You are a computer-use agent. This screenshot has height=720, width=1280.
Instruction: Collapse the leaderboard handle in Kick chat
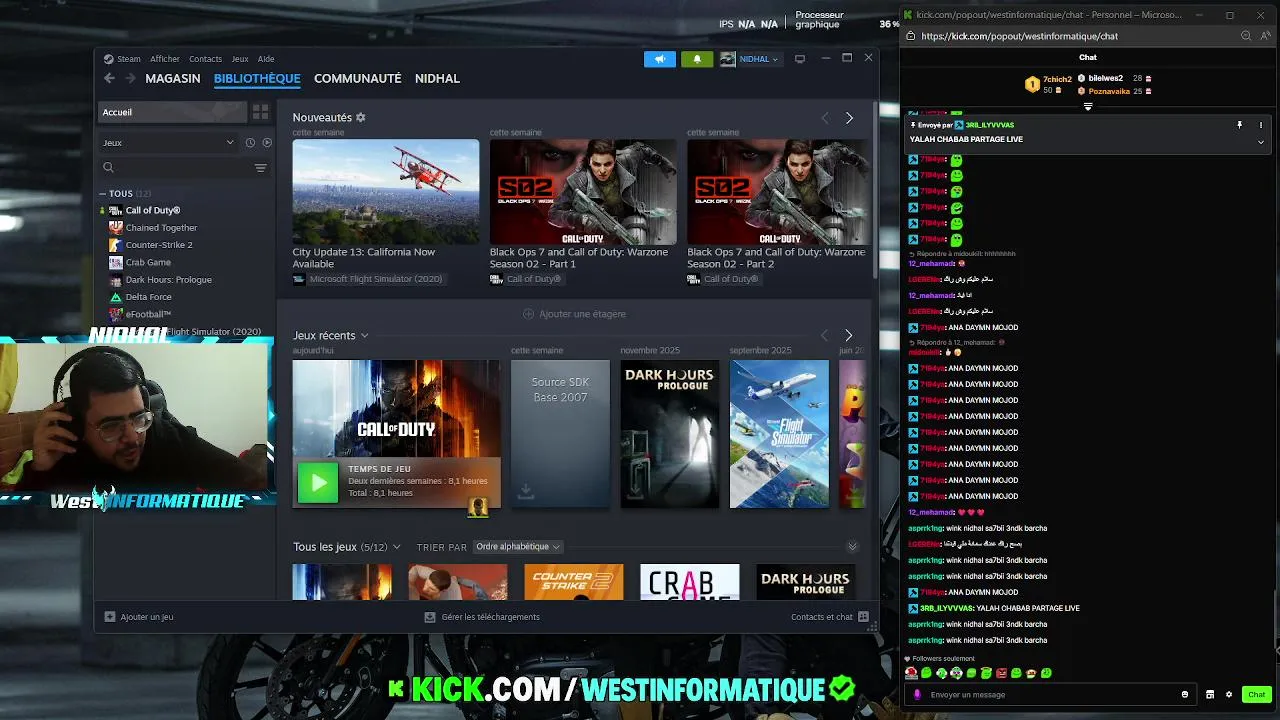click(x=1088, y=107)
